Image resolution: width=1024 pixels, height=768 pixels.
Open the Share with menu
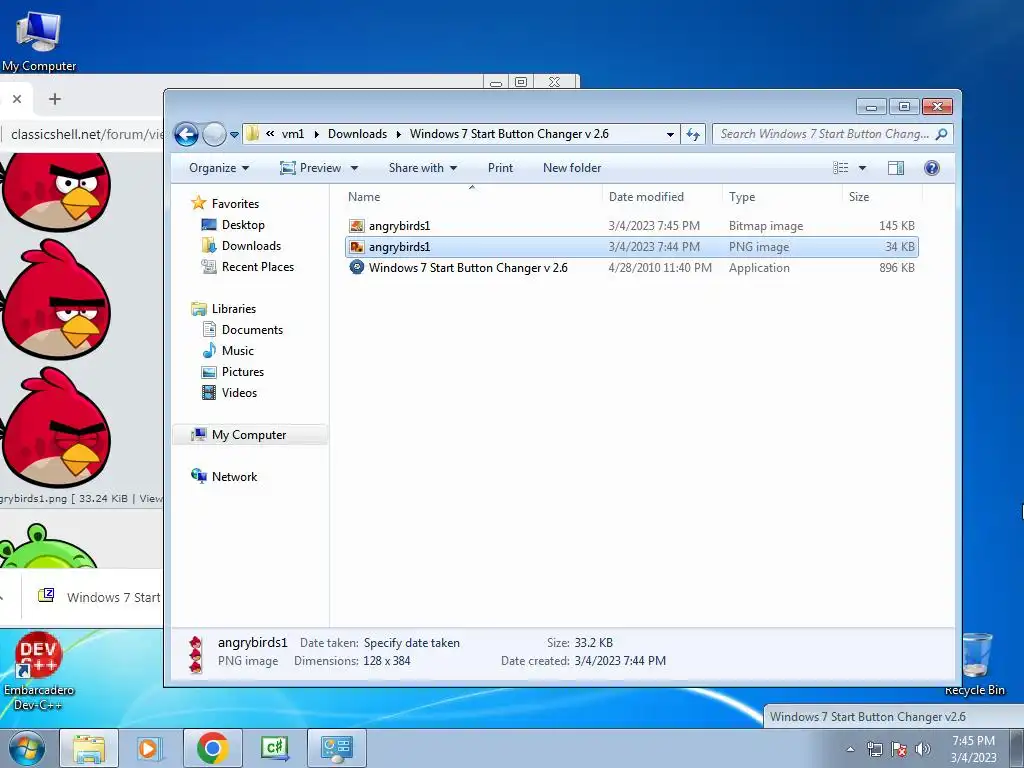pyautogui.click(x=423, y=168)
